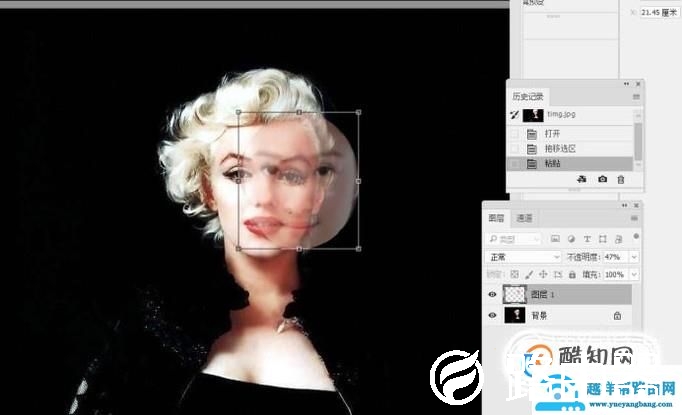This screenshot has width=682, height=415.
Task: Collapse the Layers panel double-arrow icon
Action: [x=625, y=205]
